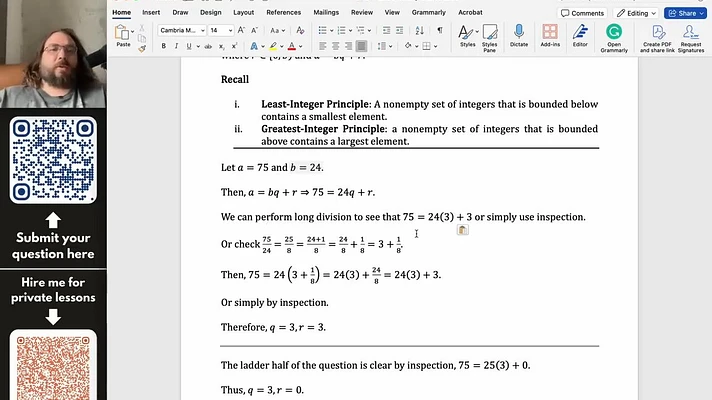Toggle underline formatting
Screen dimensions: 712x400
click(x=189, y=46)
